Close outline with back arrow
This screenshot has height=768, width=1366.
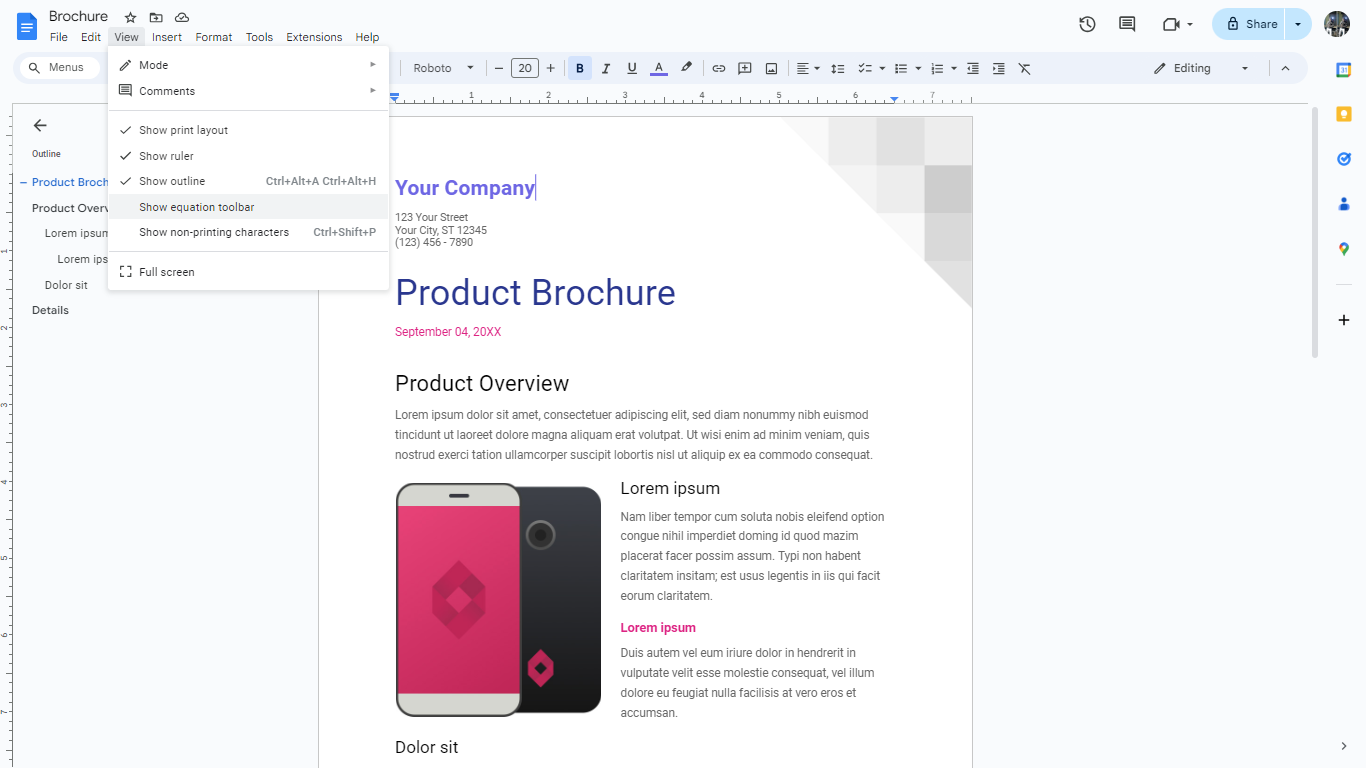(x=40, y=125)
